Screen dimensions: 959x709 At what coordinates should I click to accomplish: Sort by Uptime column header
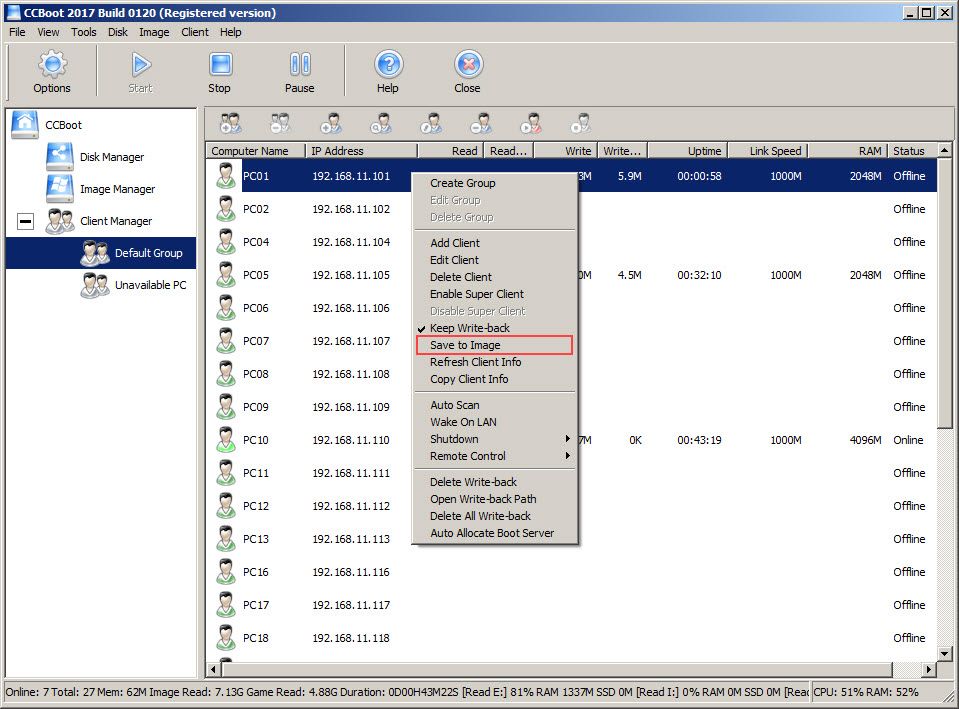point(688,150)
